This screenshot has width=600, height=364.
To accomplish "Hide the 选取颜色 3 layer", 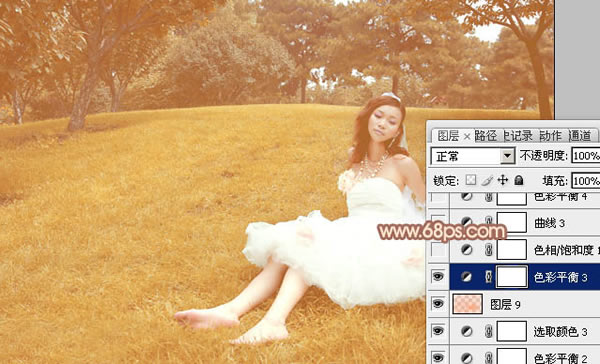I will tap(438, 331).
